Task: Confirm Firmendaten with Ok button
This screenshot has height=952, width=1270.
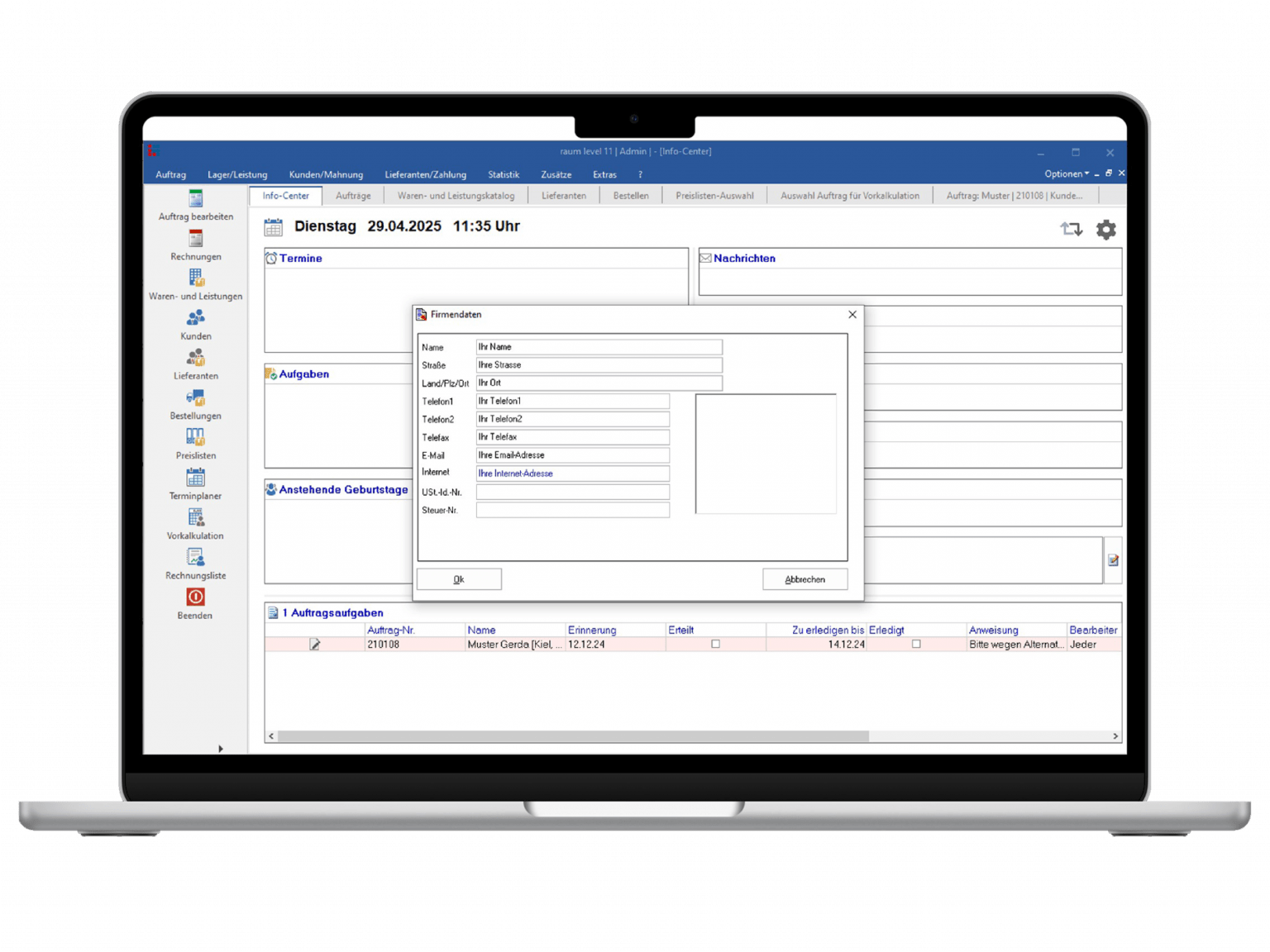Action: tap(459, 580)
